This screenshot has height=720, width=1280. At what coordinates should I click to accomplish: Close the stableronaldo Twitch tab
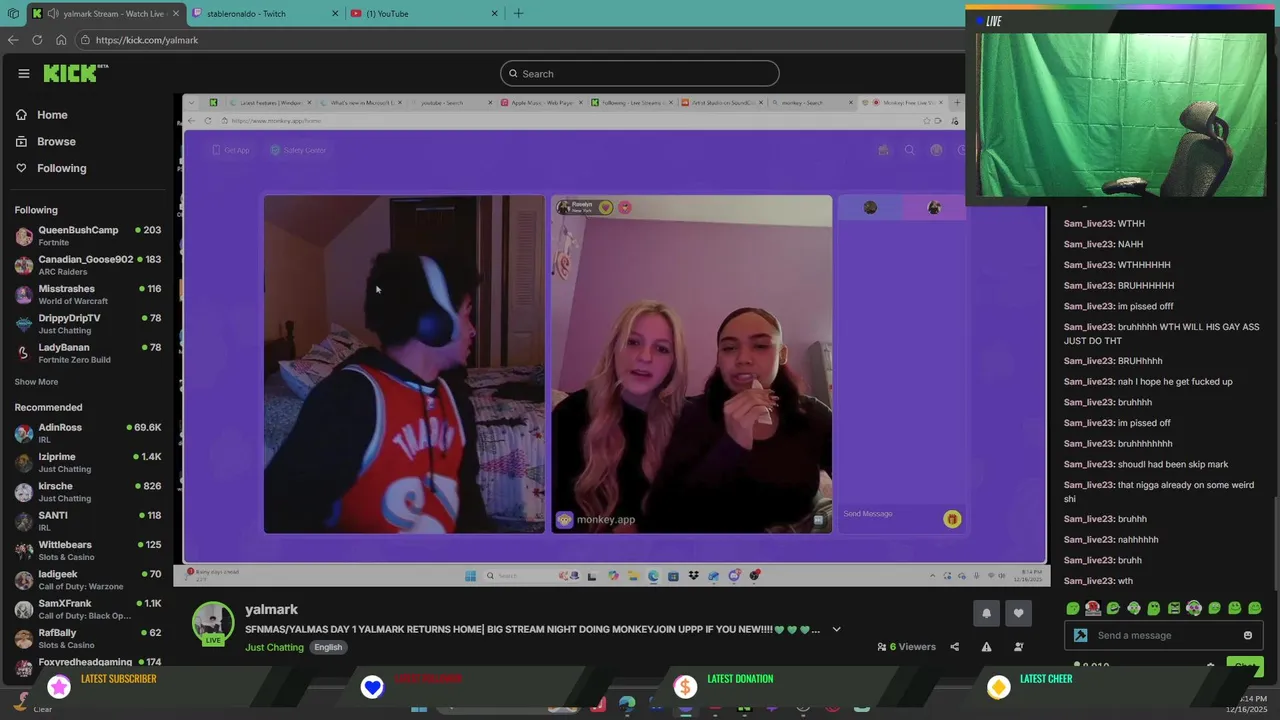(335, 13)
